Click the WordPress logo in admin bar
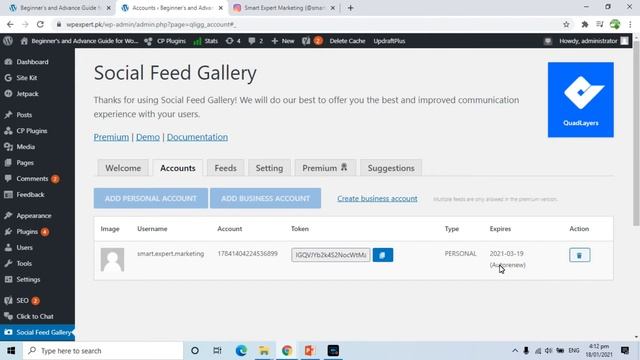 [8, 41]
